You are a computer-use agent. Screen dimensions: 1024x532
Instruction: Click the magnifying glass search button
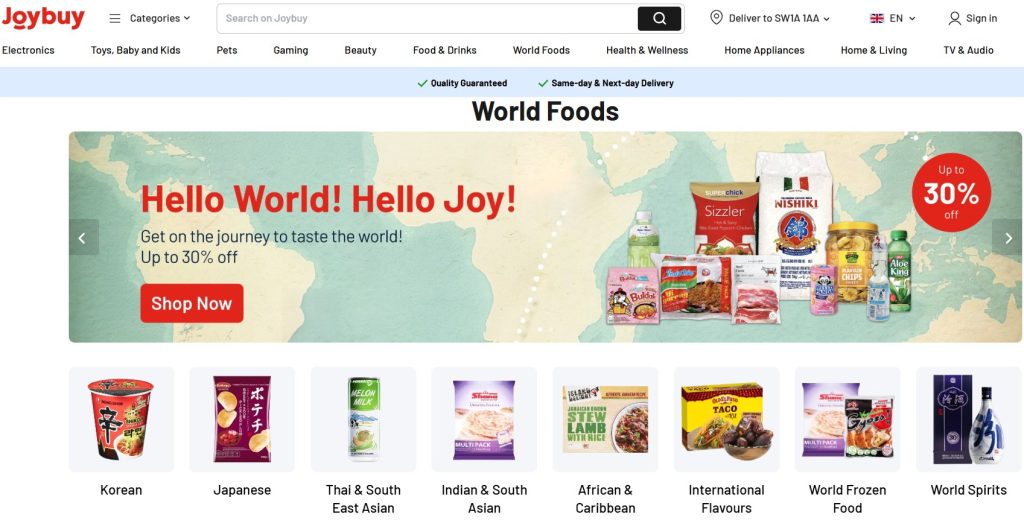[660, 18]
